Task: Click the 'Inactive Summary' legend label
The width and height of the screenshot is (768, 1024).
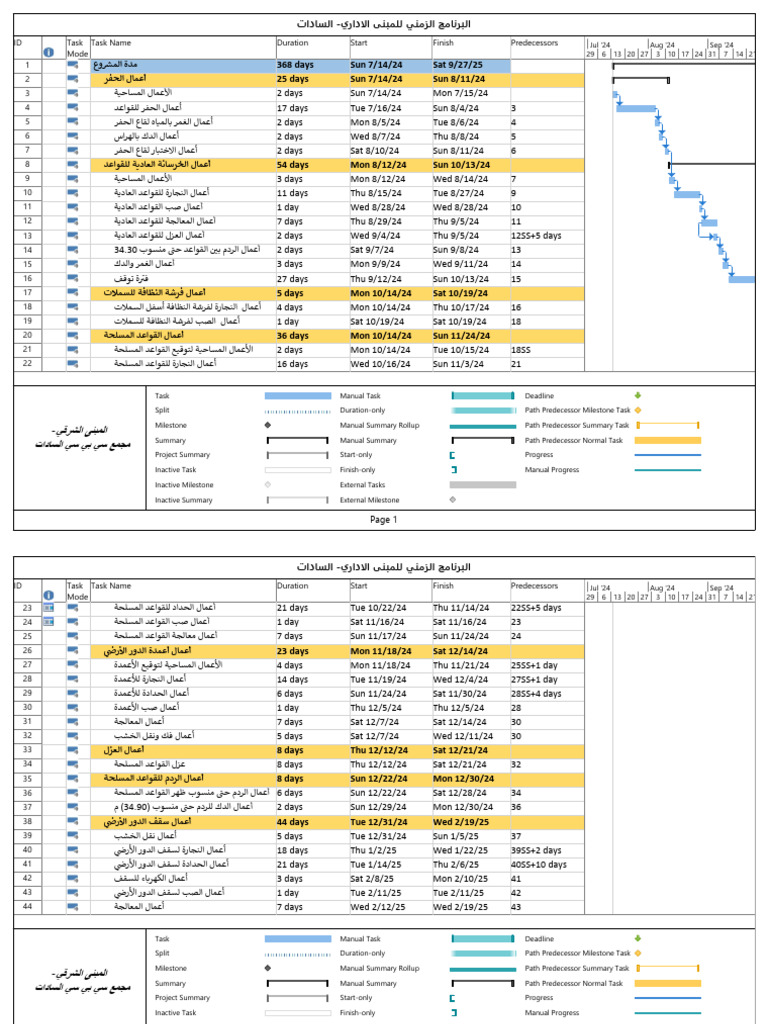Action: [184, 500]
